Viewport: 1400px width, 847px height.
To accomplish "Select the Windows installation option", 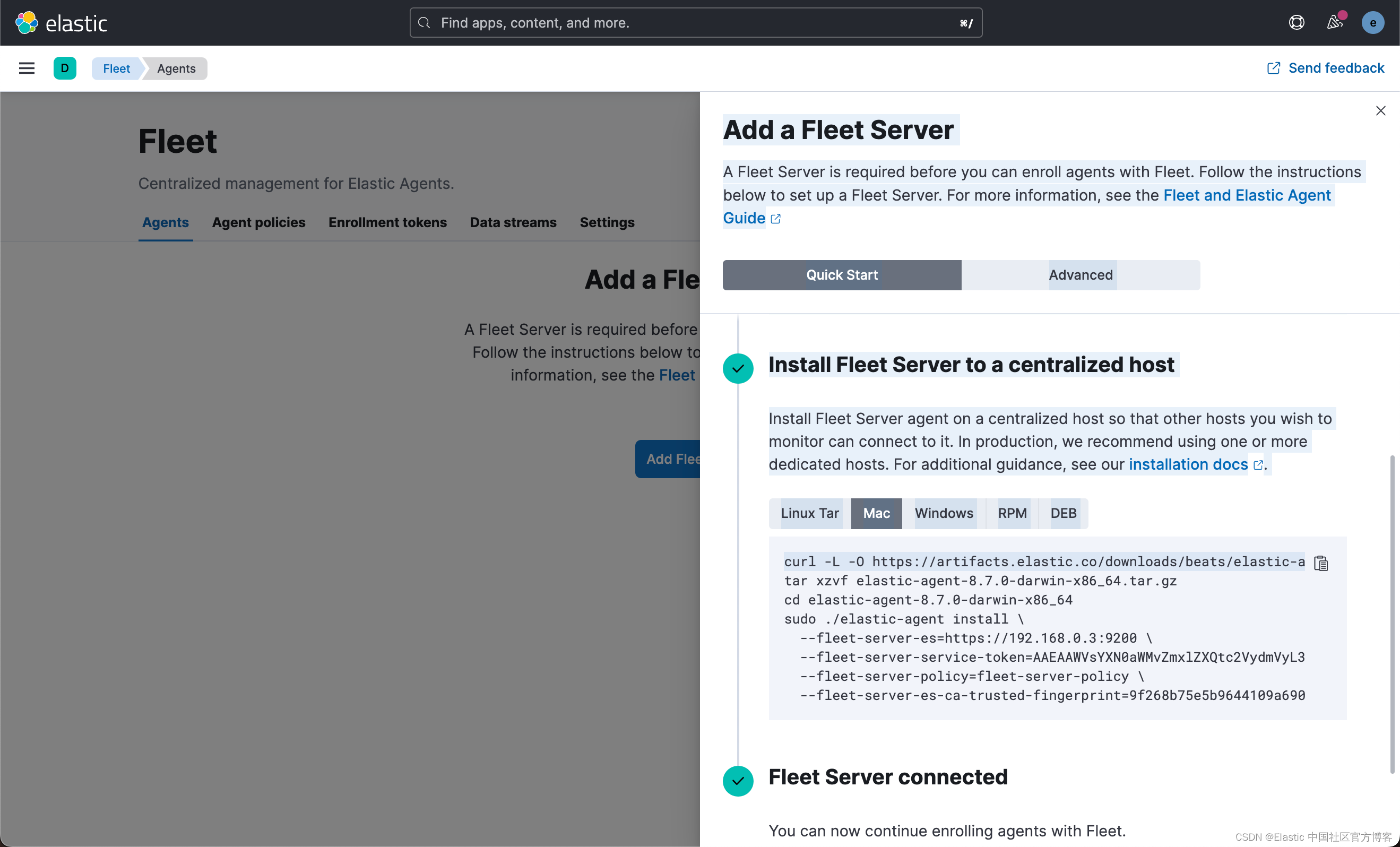I will coord(944,513).
